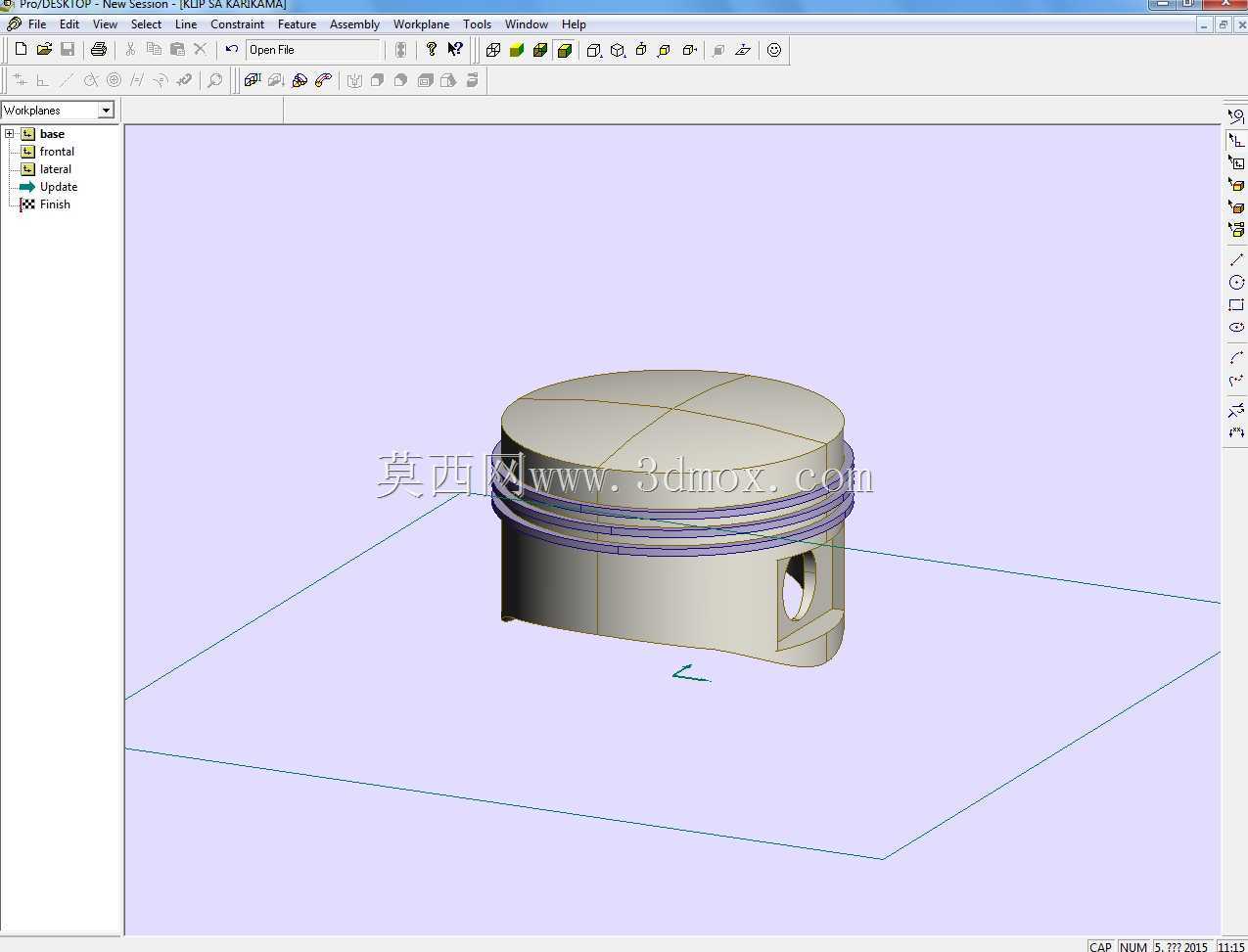Click the Copy icon
Image resolution: width=1248 pixels, height=952 pixels.
tap(154, 49)
